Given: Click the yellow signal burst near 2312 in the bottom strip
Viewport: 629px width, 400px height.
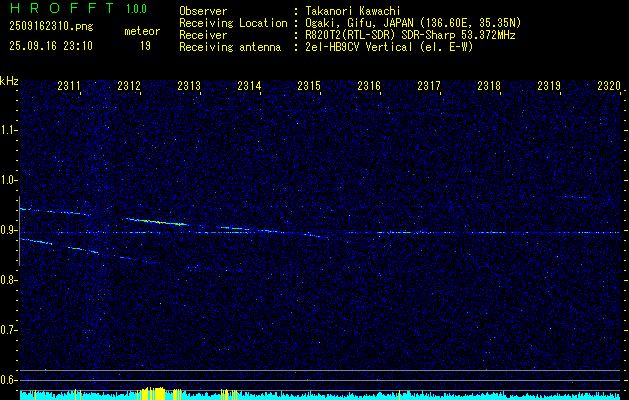Looking at the screenshot, I should coord(151,393).
